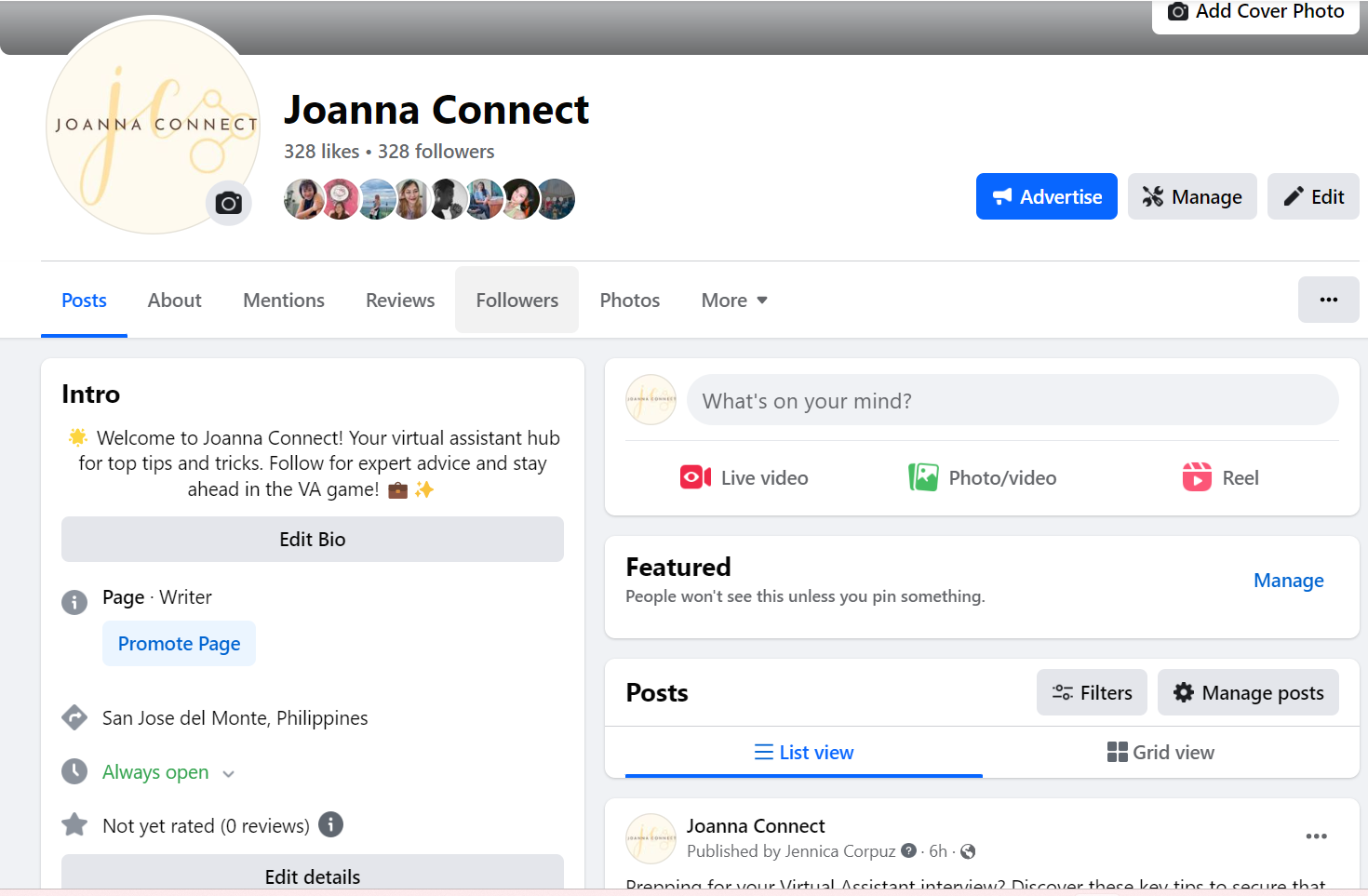Click the info icon beside reviews rating
Image resolution: width=1368 pixels, height=896 pixels.
click(x=331, y=824)
